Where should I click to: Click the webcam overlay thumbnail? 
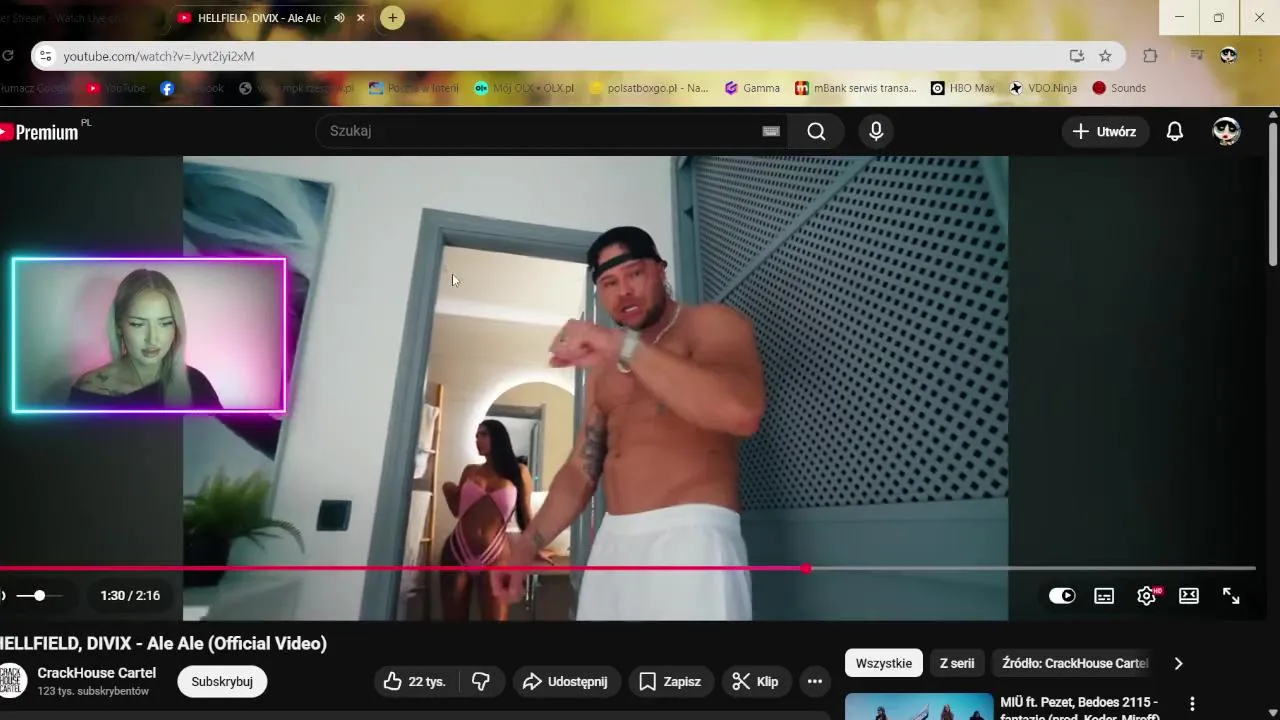149,335
